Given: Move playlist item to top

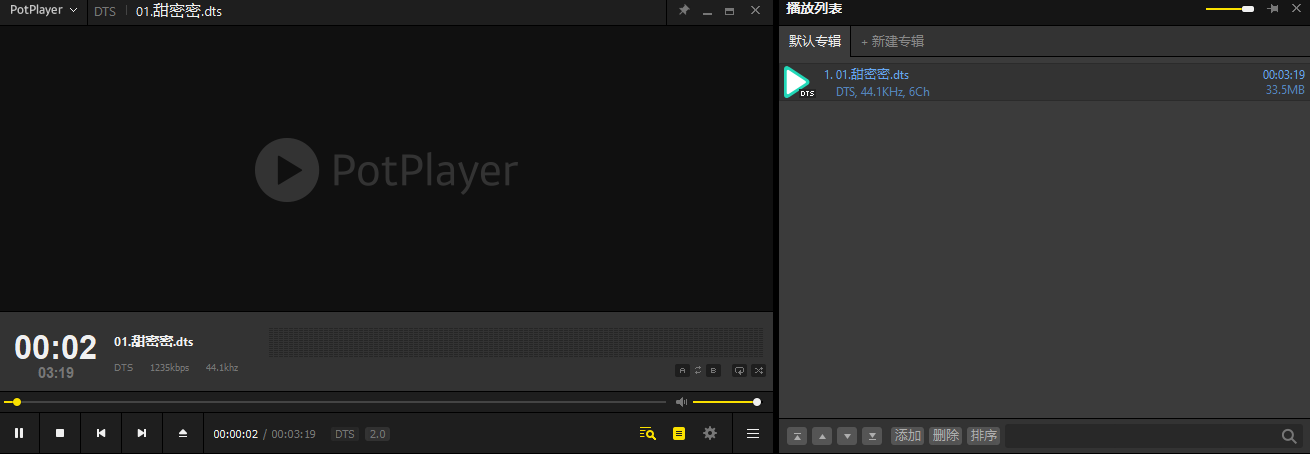Looking at the screenshot, I should coord(797,436).
